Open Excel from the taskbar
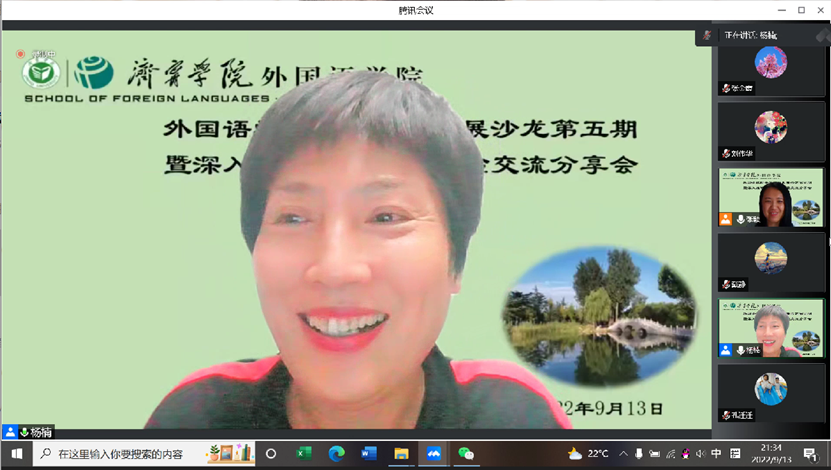 click(x=304, y=454)
